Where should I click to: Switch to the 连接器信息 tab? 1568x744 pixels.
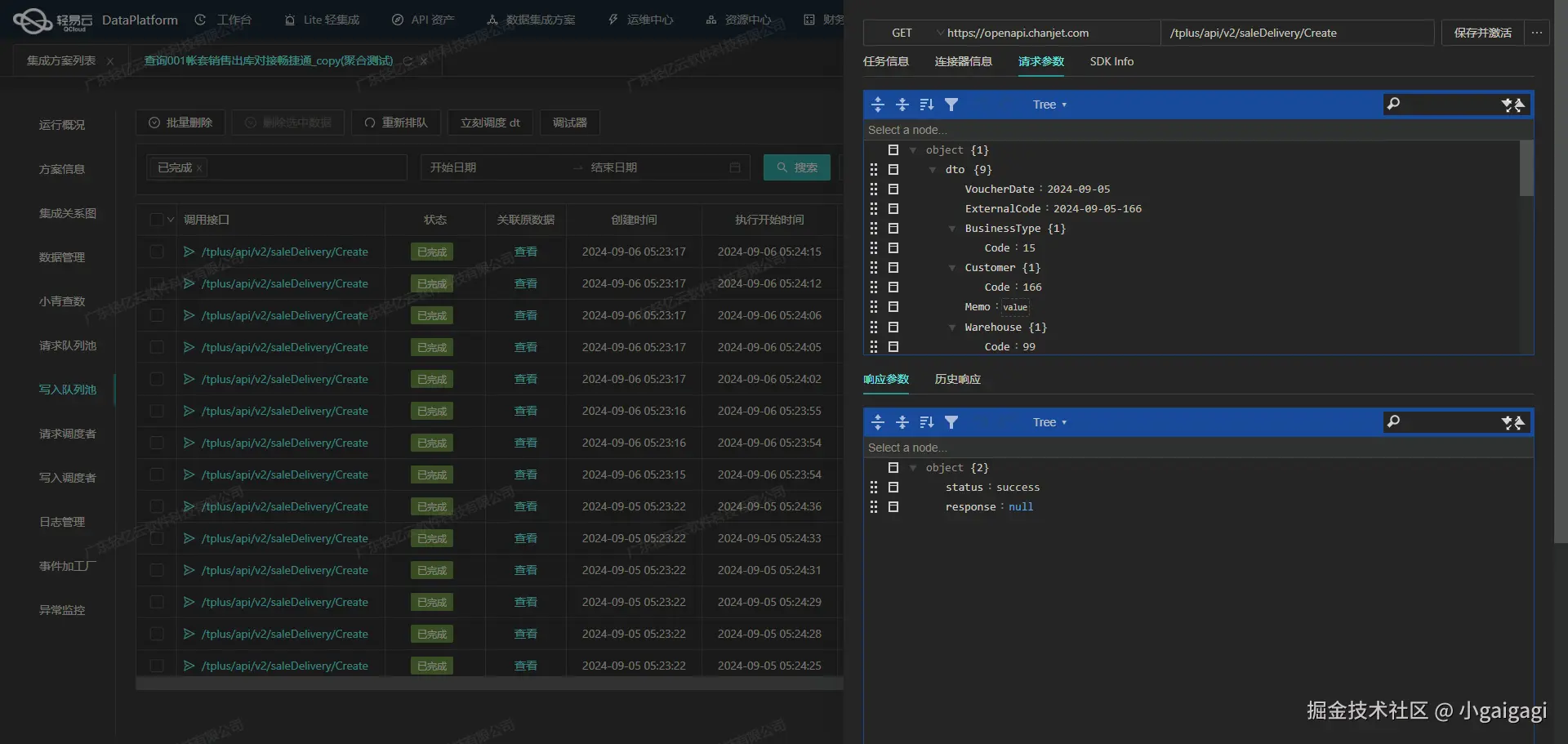(x=964, y=61)
